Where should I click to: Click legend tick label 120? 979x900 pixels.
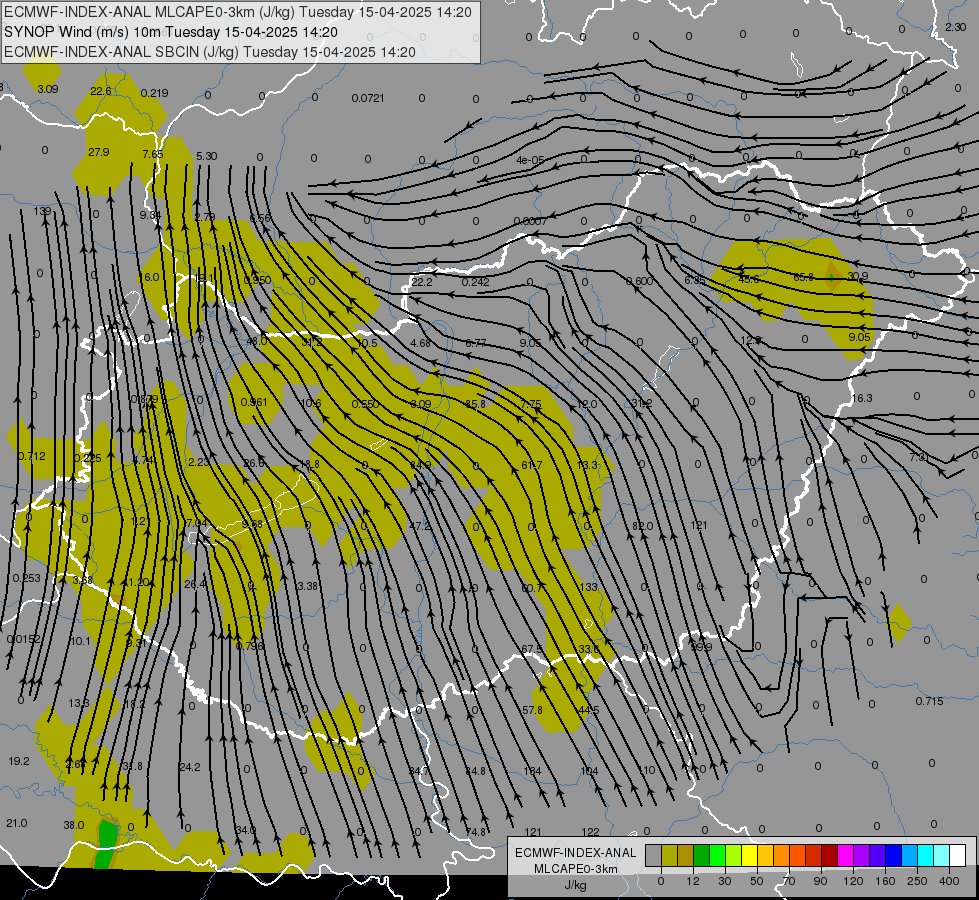pos(853,881)
